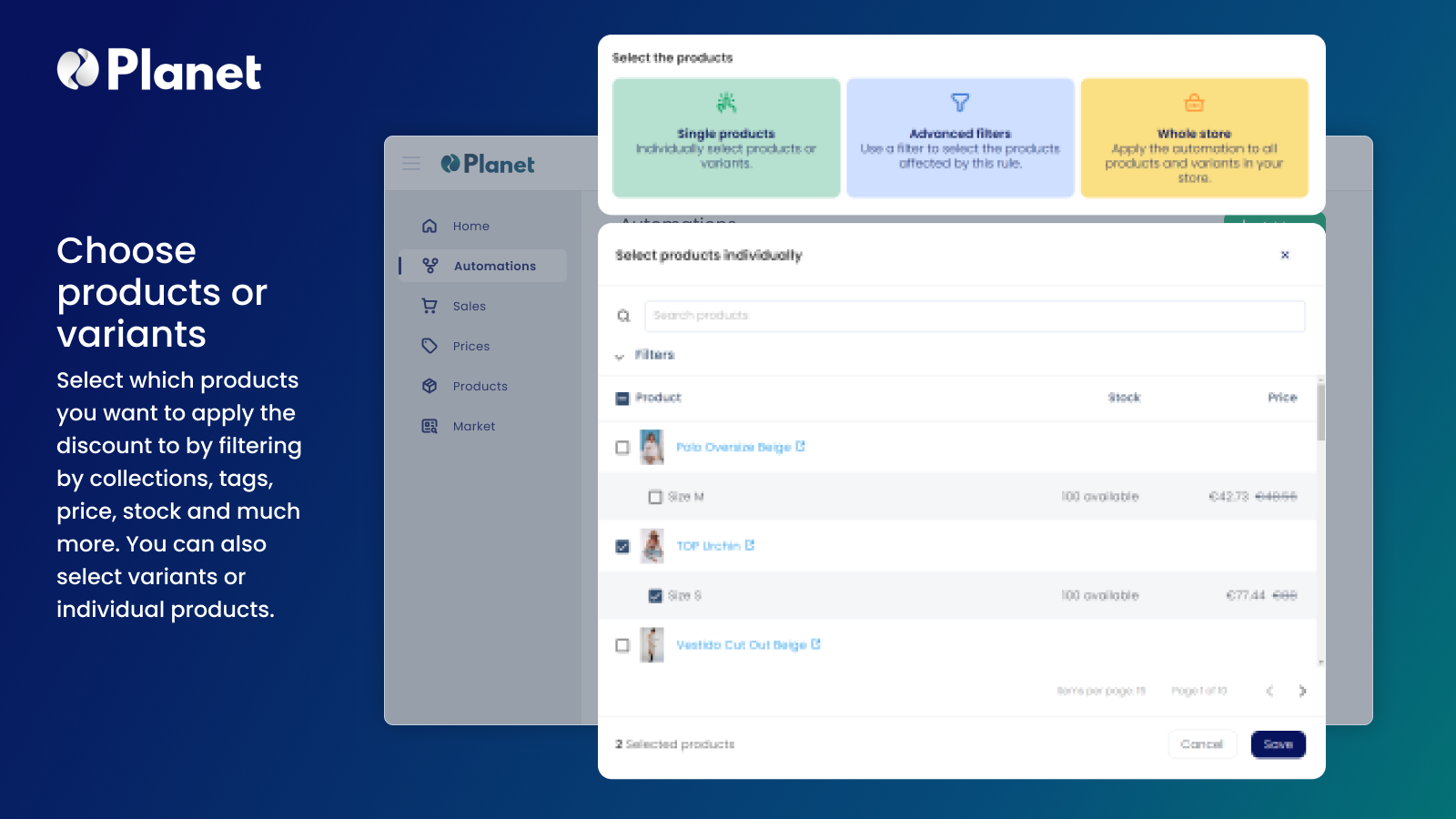This screenshot has height=819, width=1456.
Task: Click the search magnifier icon
Action: 623,316
